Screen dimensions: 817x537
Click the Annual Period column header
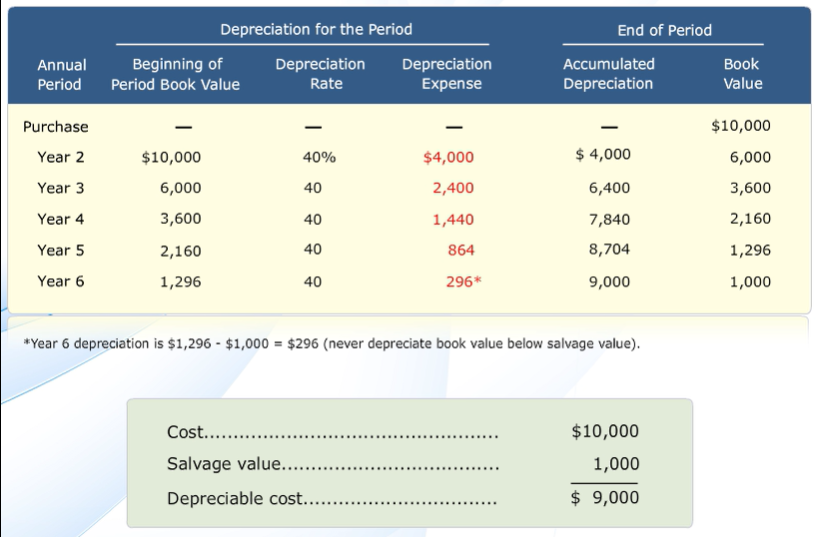click(x=60, y=74)
